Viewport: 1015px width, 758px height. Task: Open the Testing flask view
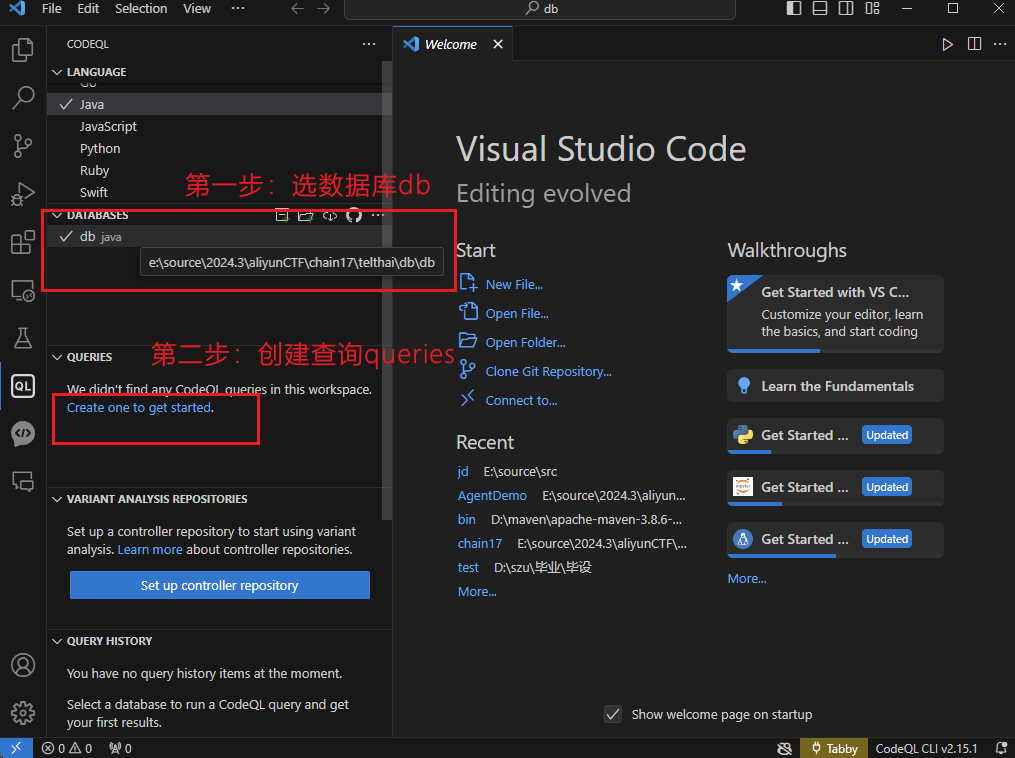[23, 338]
